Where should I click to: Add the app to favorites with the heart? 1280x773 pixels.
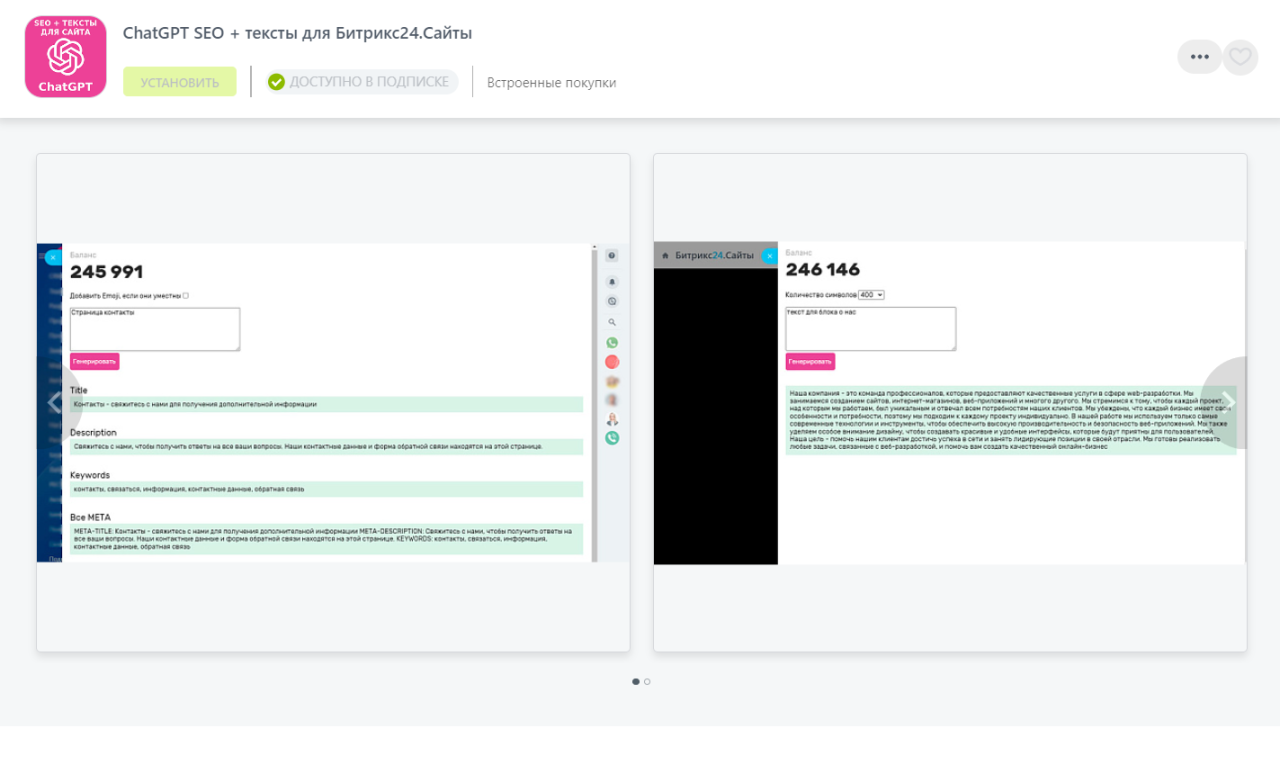pyautogui.click(x=1240, y=57)
